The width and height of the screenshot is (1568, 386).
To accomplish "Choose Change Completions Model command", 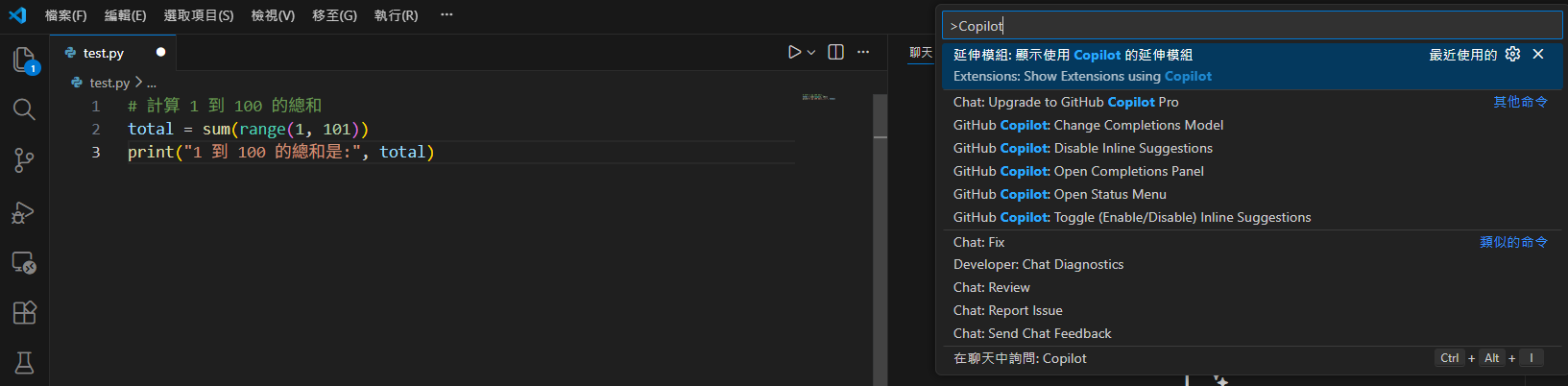I will [1088, 125].
